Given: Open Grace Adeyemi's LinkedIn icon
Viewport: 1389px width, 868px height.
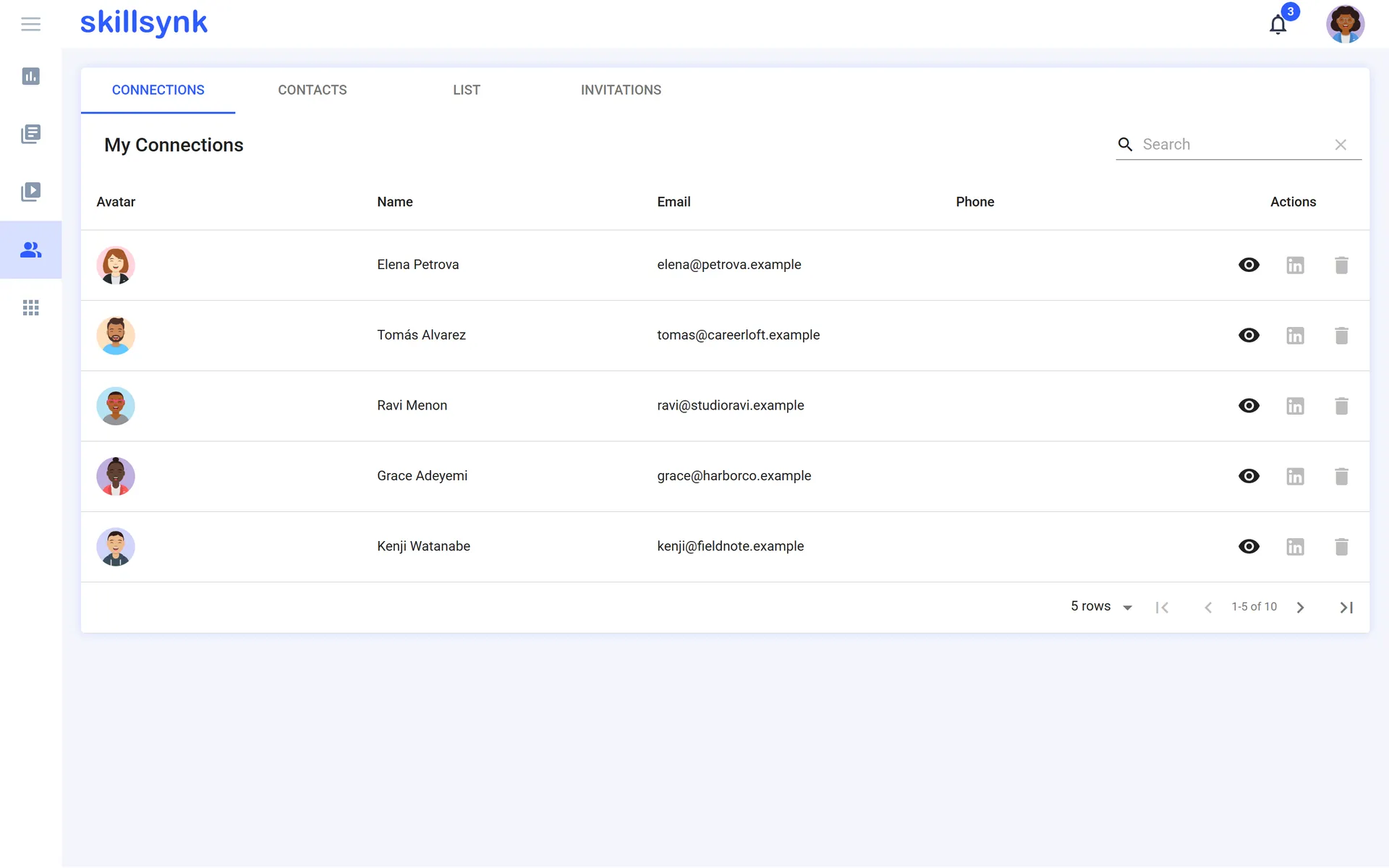Looking at the screenshot, I should (1295, 476).
